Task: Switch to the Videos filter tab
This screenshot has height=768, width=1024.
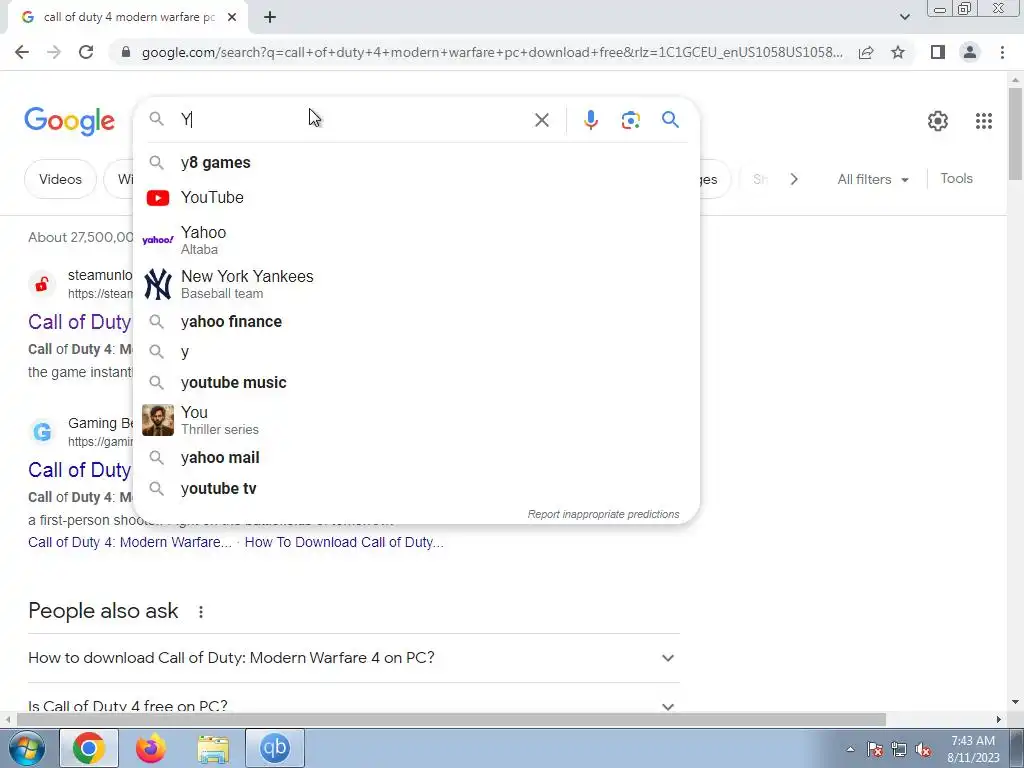Action: click(x=60, y=179)
